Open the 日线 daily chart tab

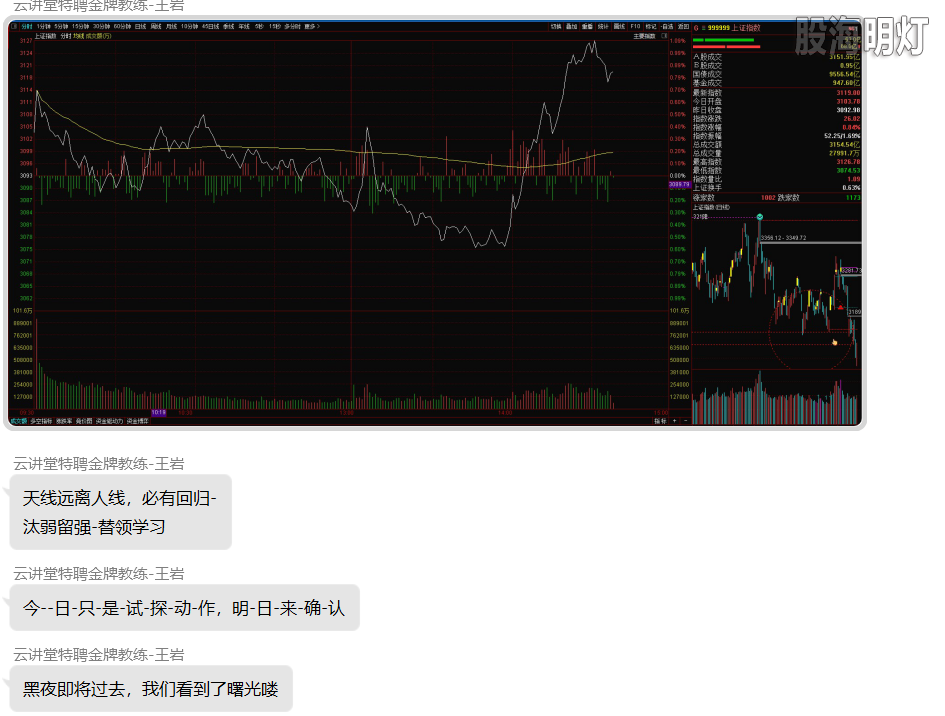[x=140, y=27]
